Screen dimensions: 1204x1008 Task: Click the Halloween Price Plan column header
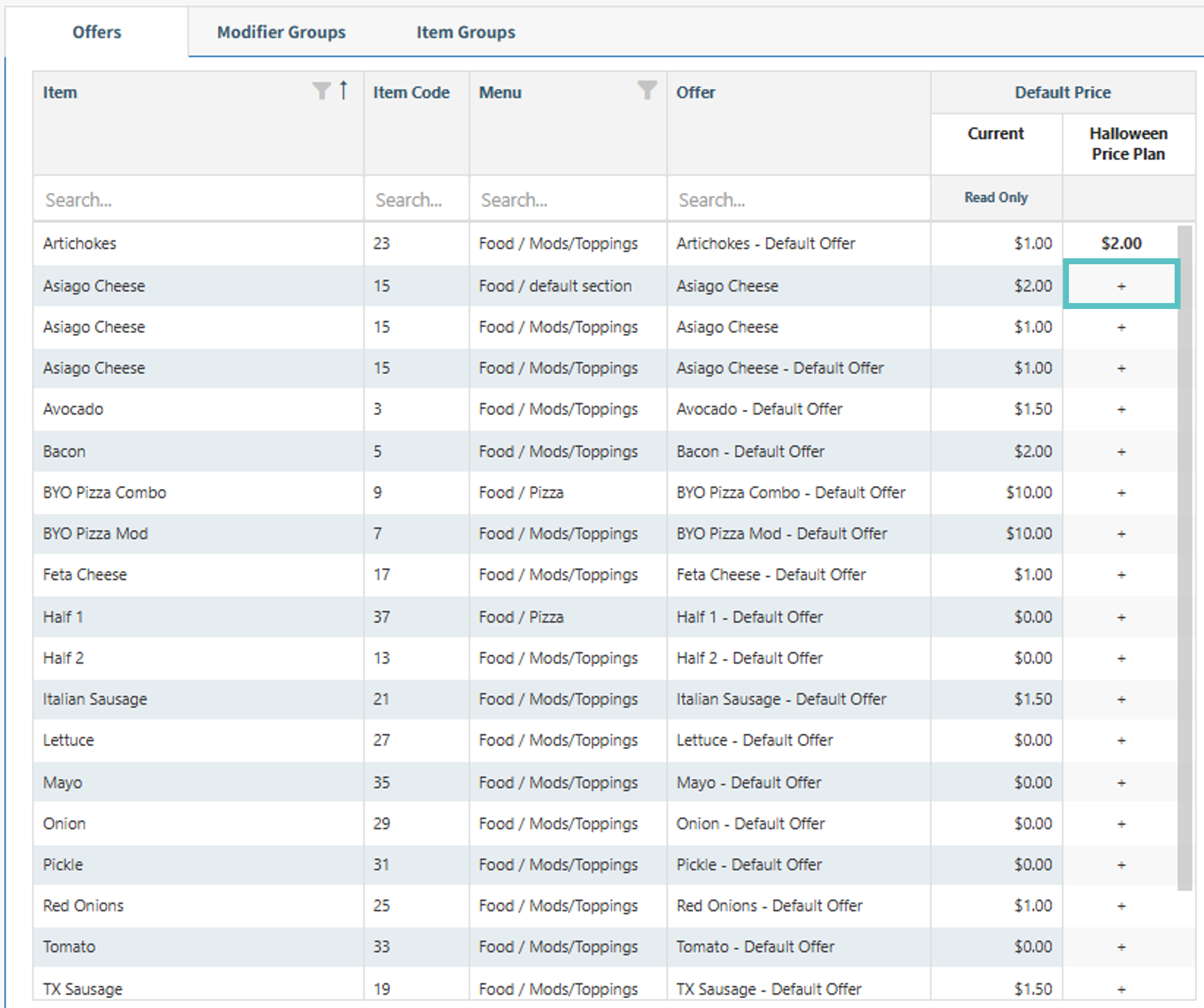pos(1128,144)
